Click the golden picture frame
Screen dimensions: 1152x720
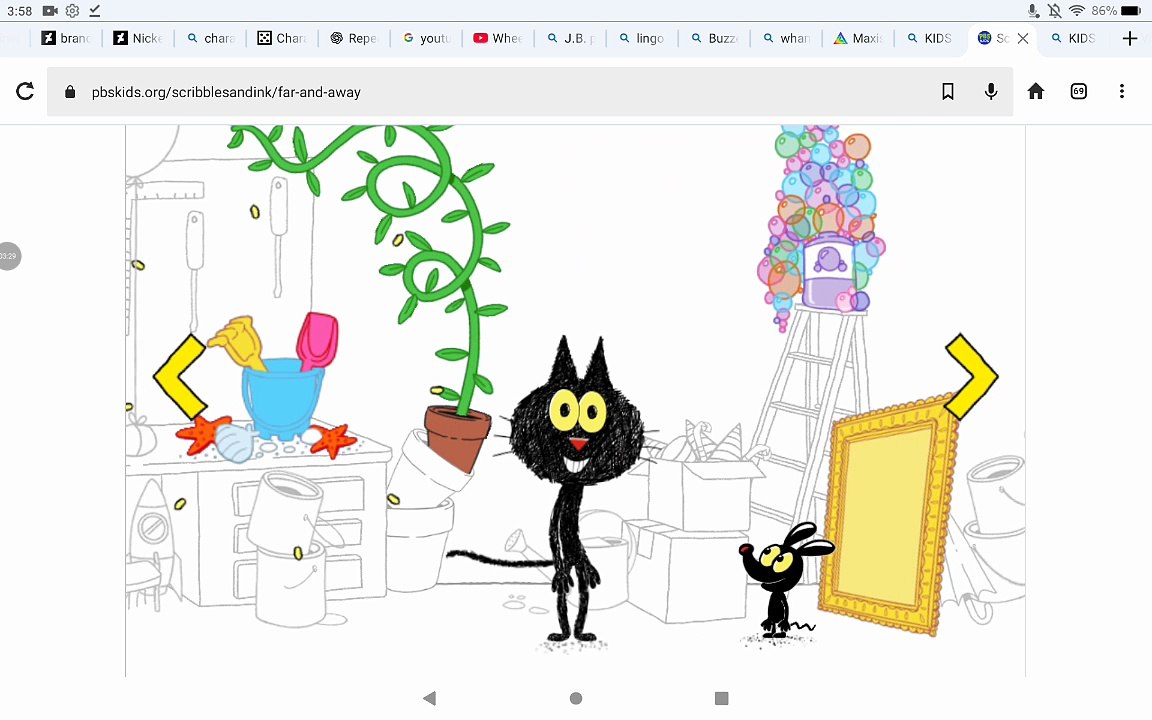888,514
